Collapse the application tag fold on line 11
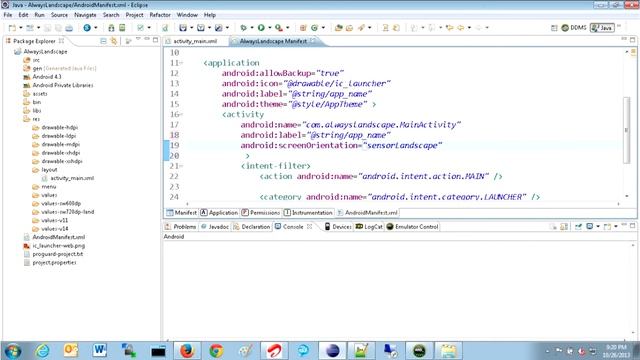 [181, 63]
